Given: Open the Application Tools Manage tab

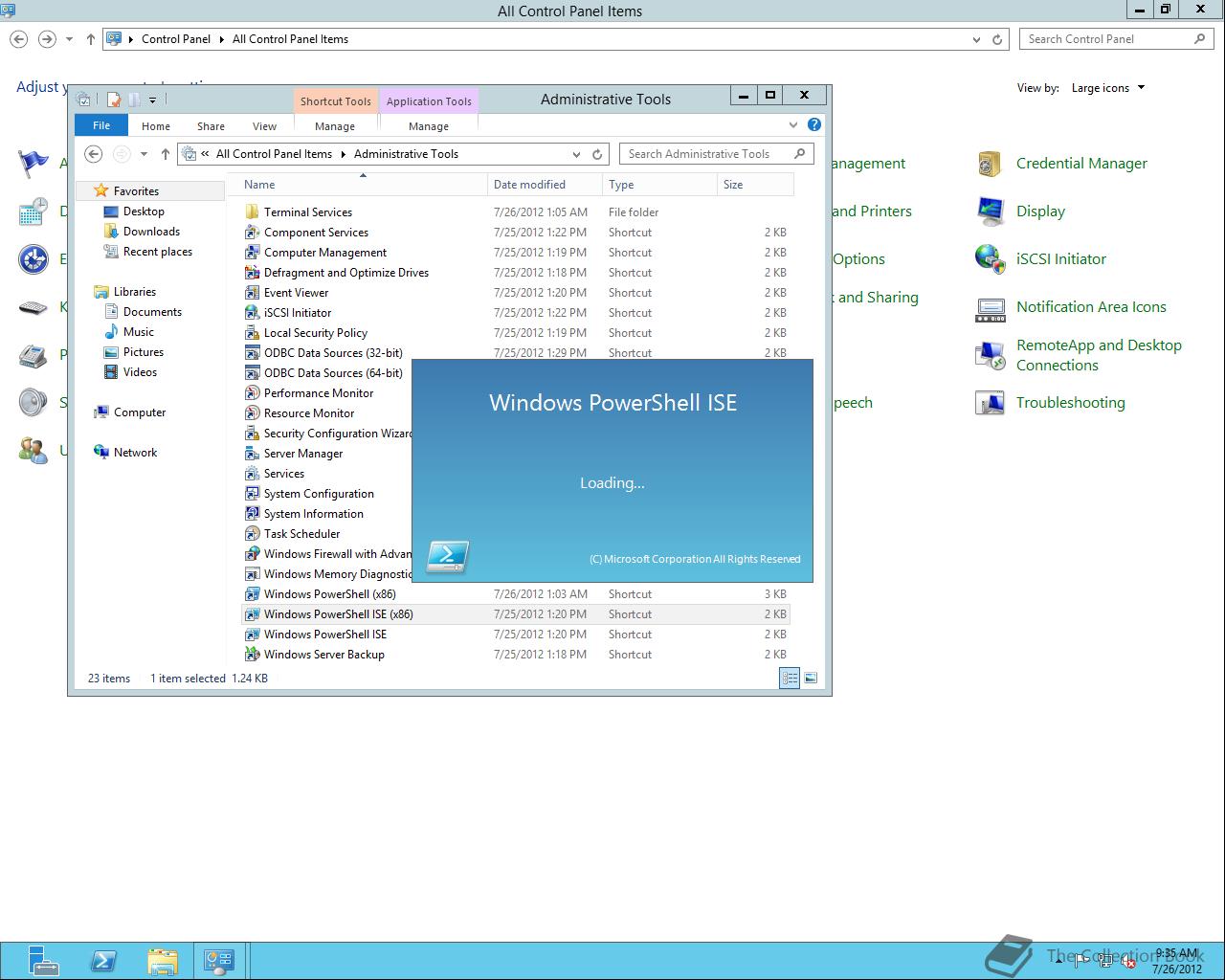Looking at the screenshot, I should point(429,126).
